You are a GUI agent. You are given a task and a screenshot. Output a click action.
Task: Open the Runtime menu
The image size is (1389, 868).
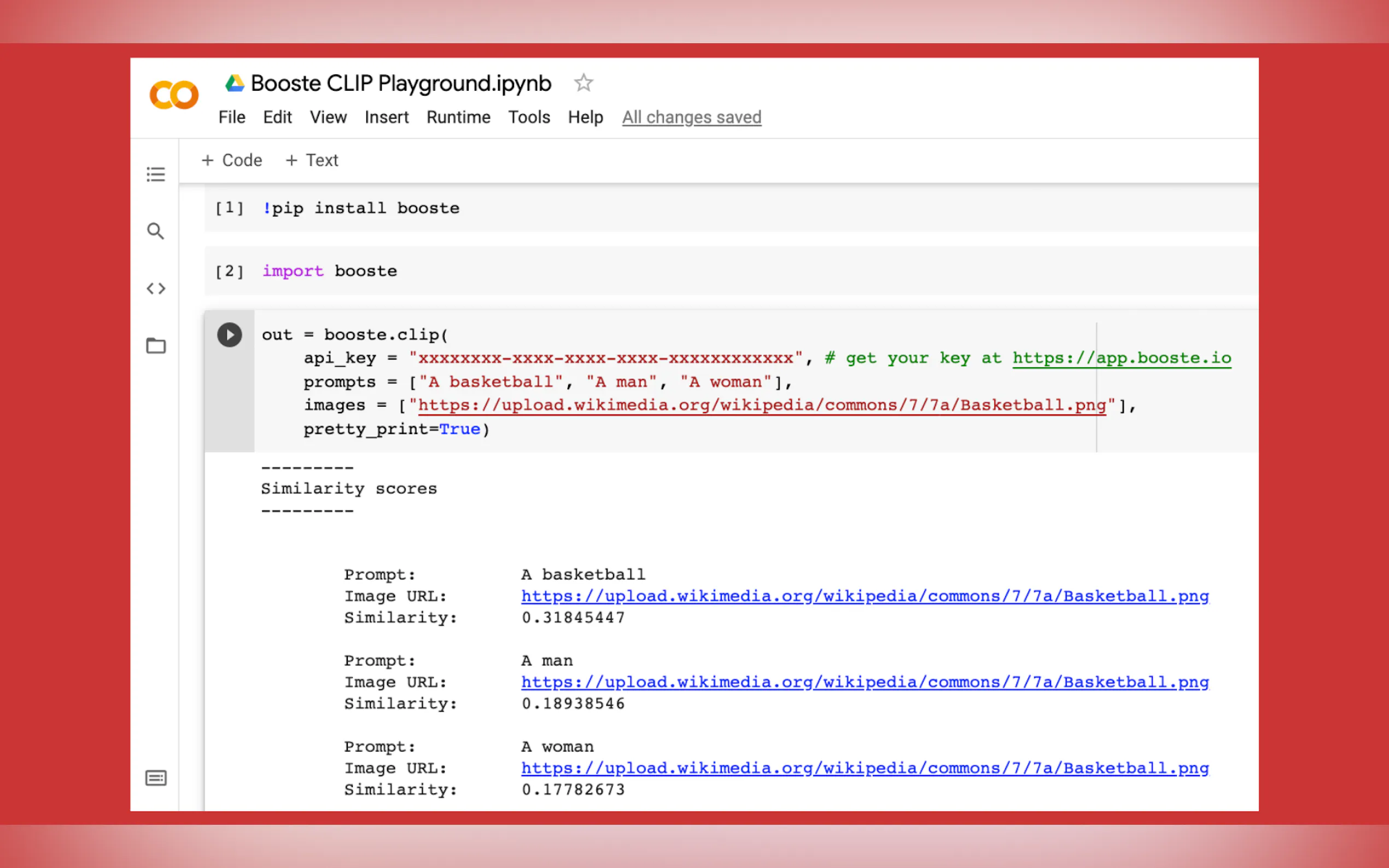(458, 117)
